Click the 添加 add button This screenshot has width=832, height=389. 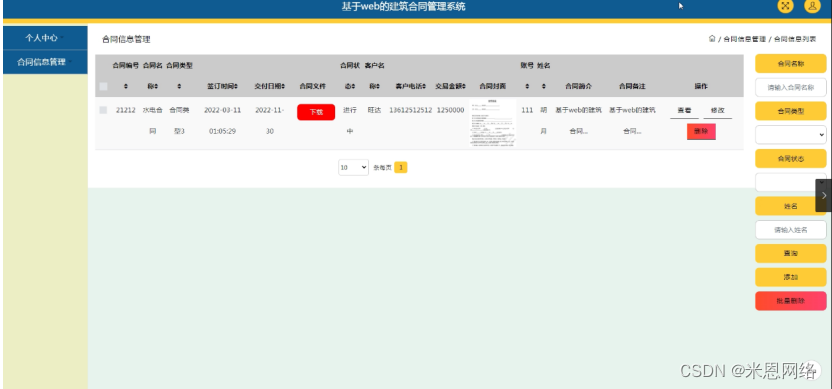[791, 277]
